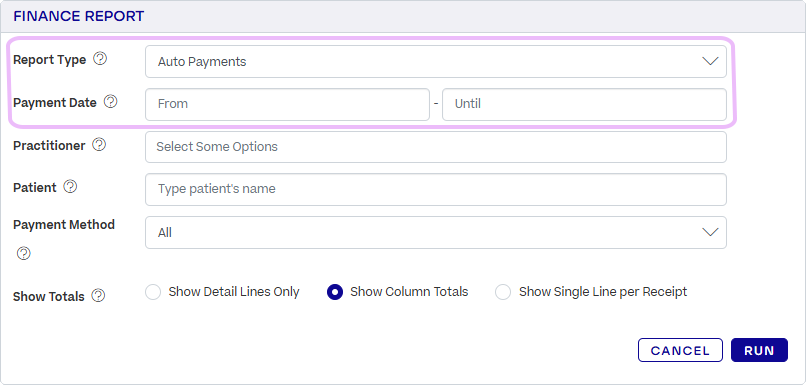The height and width of the screenshot is (385, 806).
Task: Click the Show Totals label
Action: (49, 297)
